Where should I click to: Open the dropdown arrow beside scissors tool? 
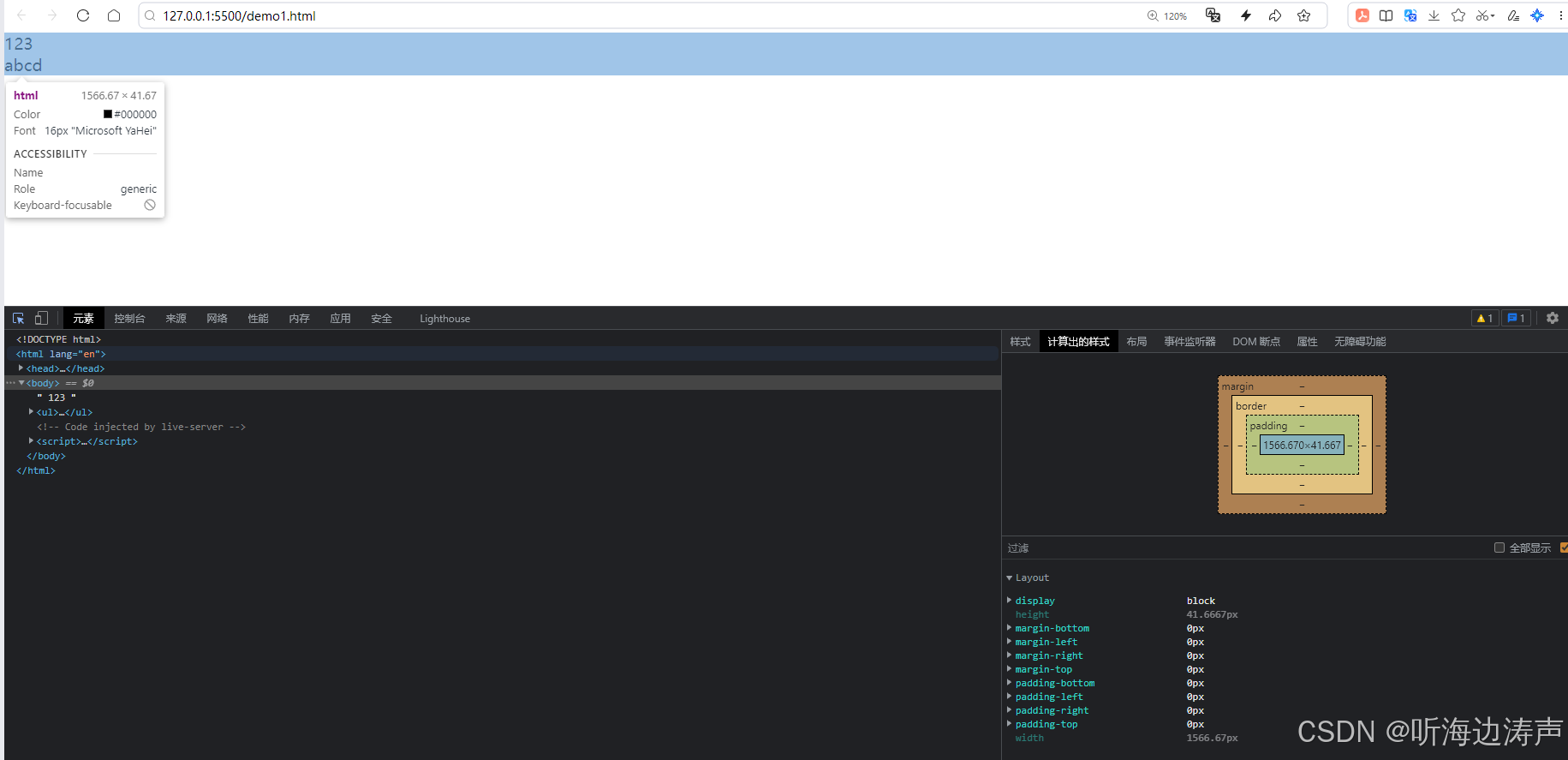pyautogui.click(x=1493, y=16)
